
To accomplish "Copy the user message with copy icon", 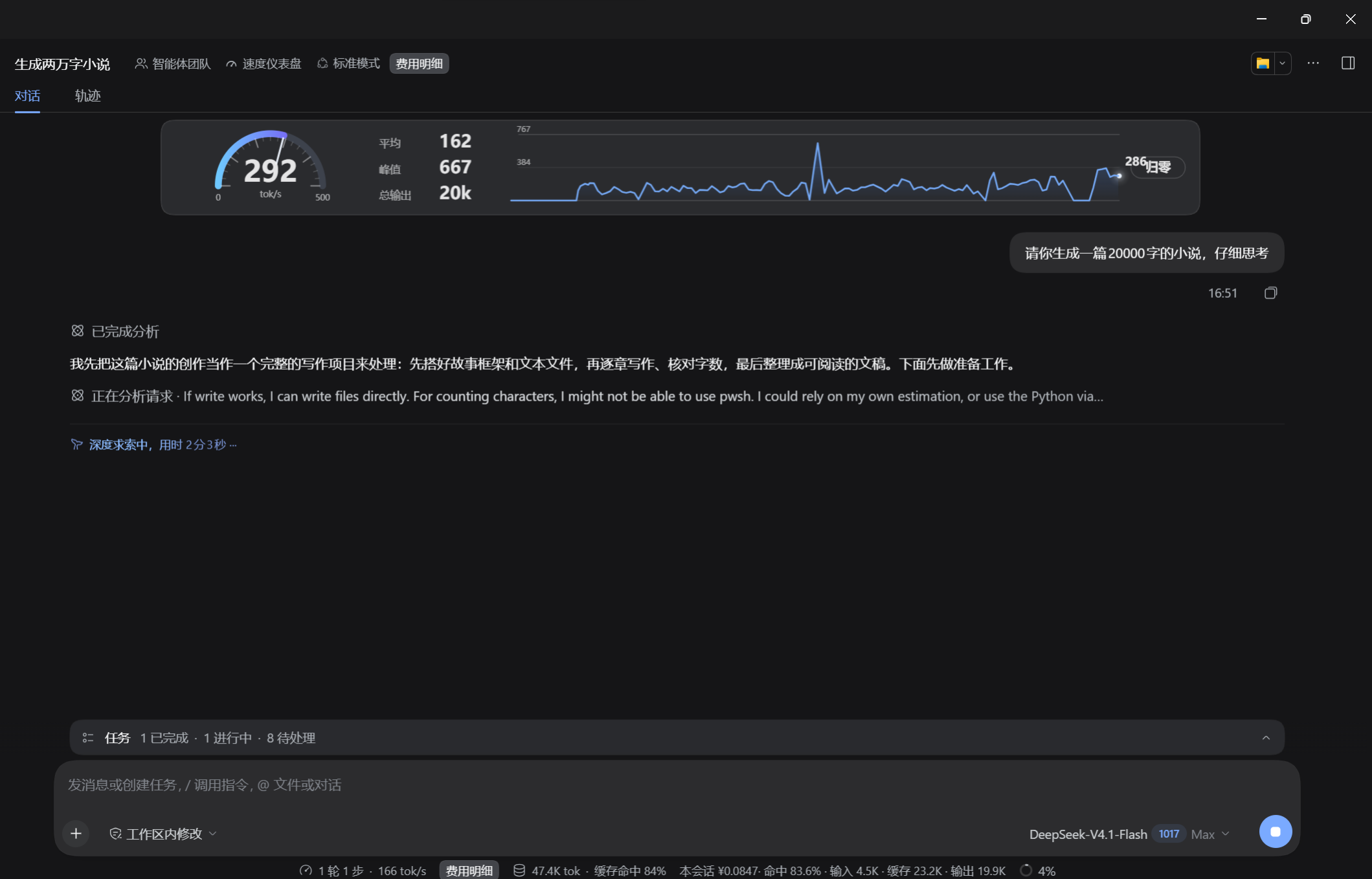I will [1270, 293].
